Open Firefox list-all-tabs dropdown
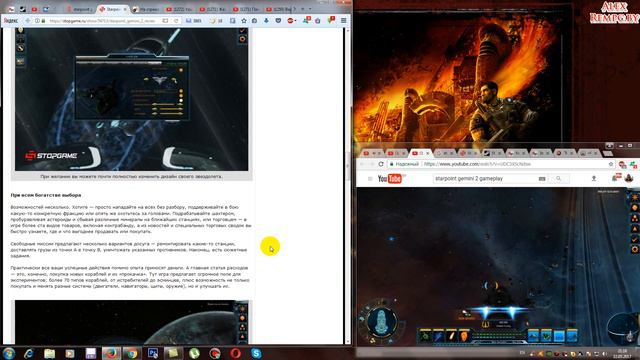 [x=310, y=9]
